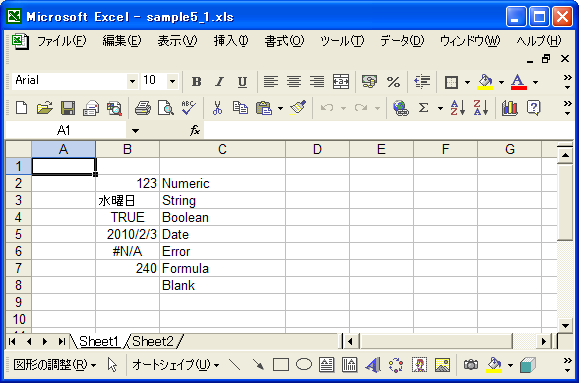579x383 pixels.
Task: Apply red font color
Action: coord(518,82)
